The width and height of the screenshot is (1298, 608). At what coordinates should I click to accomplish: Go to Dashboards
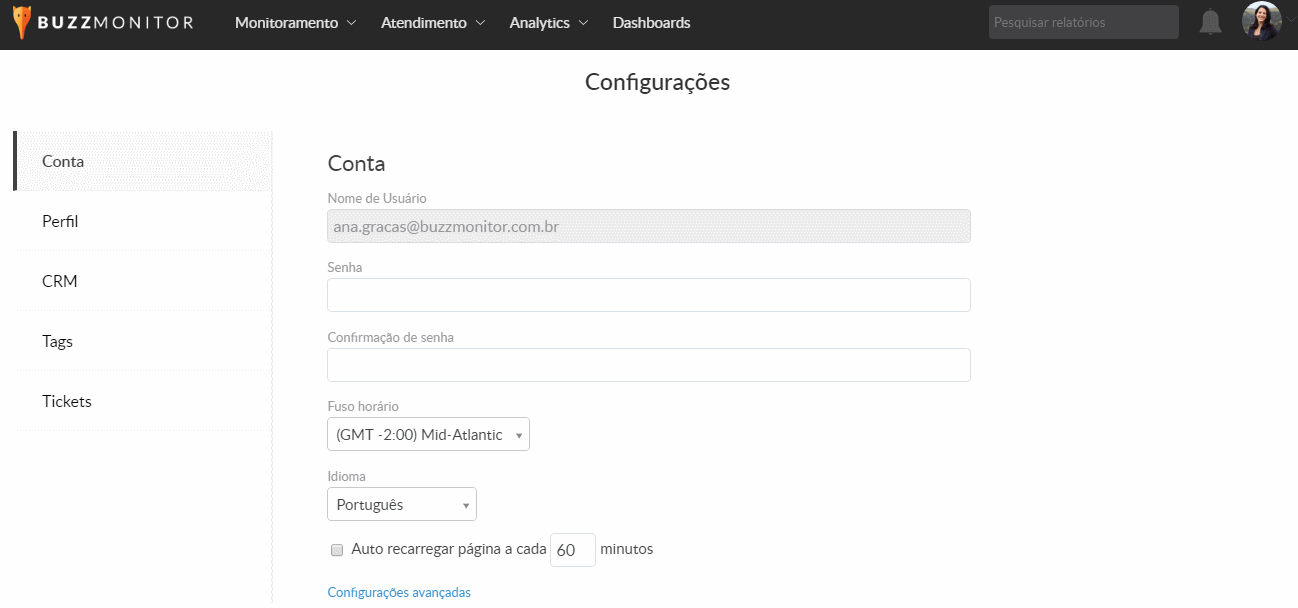coord(651,23)
